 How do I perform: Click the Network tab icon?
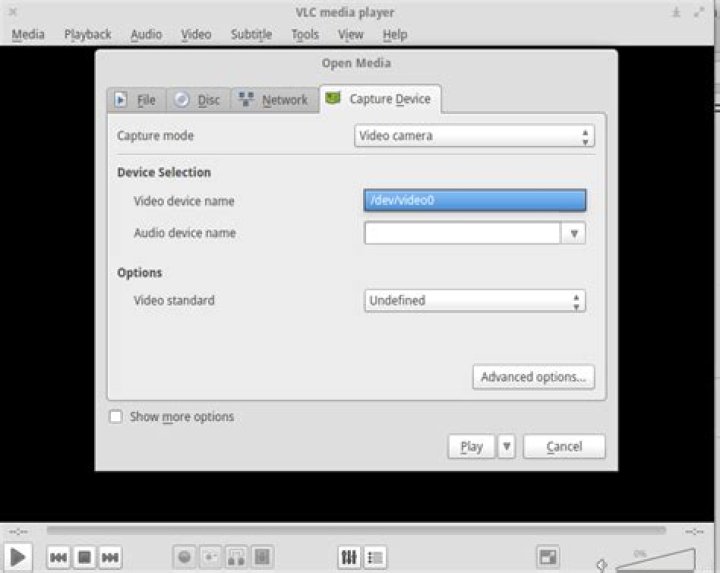coord(246,99)
